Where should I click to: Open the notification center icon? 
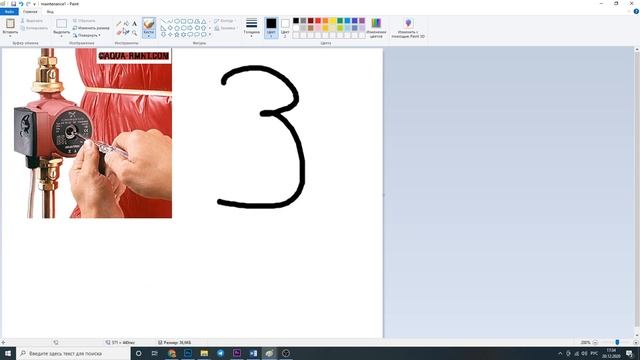pos(630,353)
